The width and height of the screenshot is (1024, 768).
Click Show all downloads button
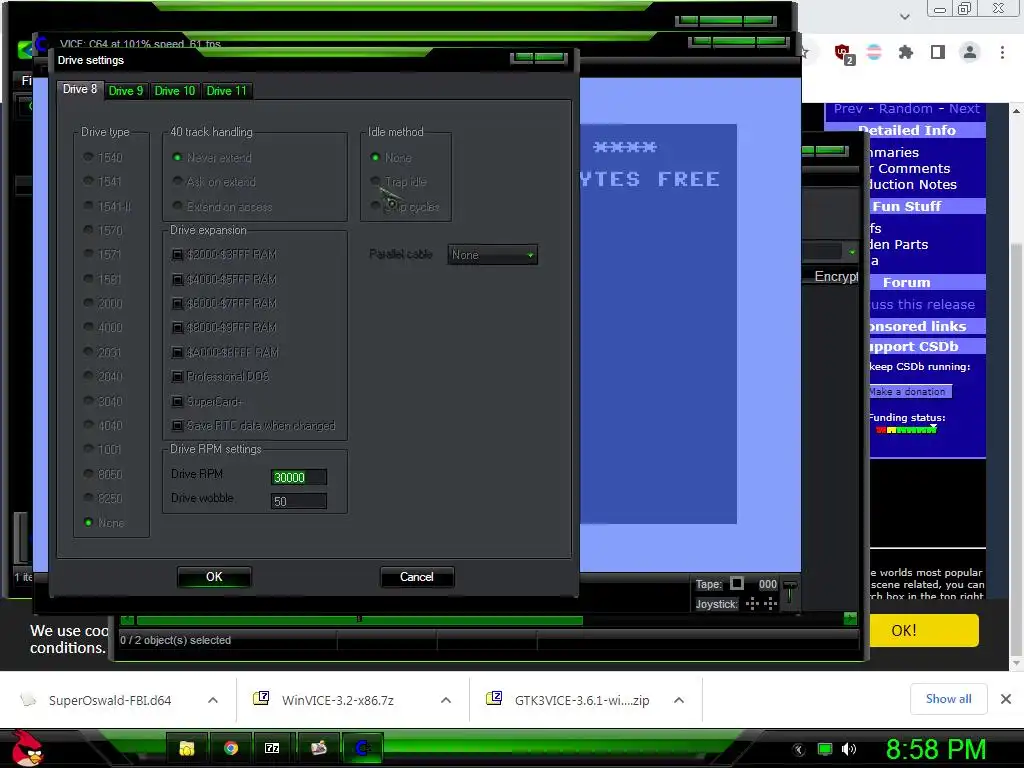pos(948,699)
